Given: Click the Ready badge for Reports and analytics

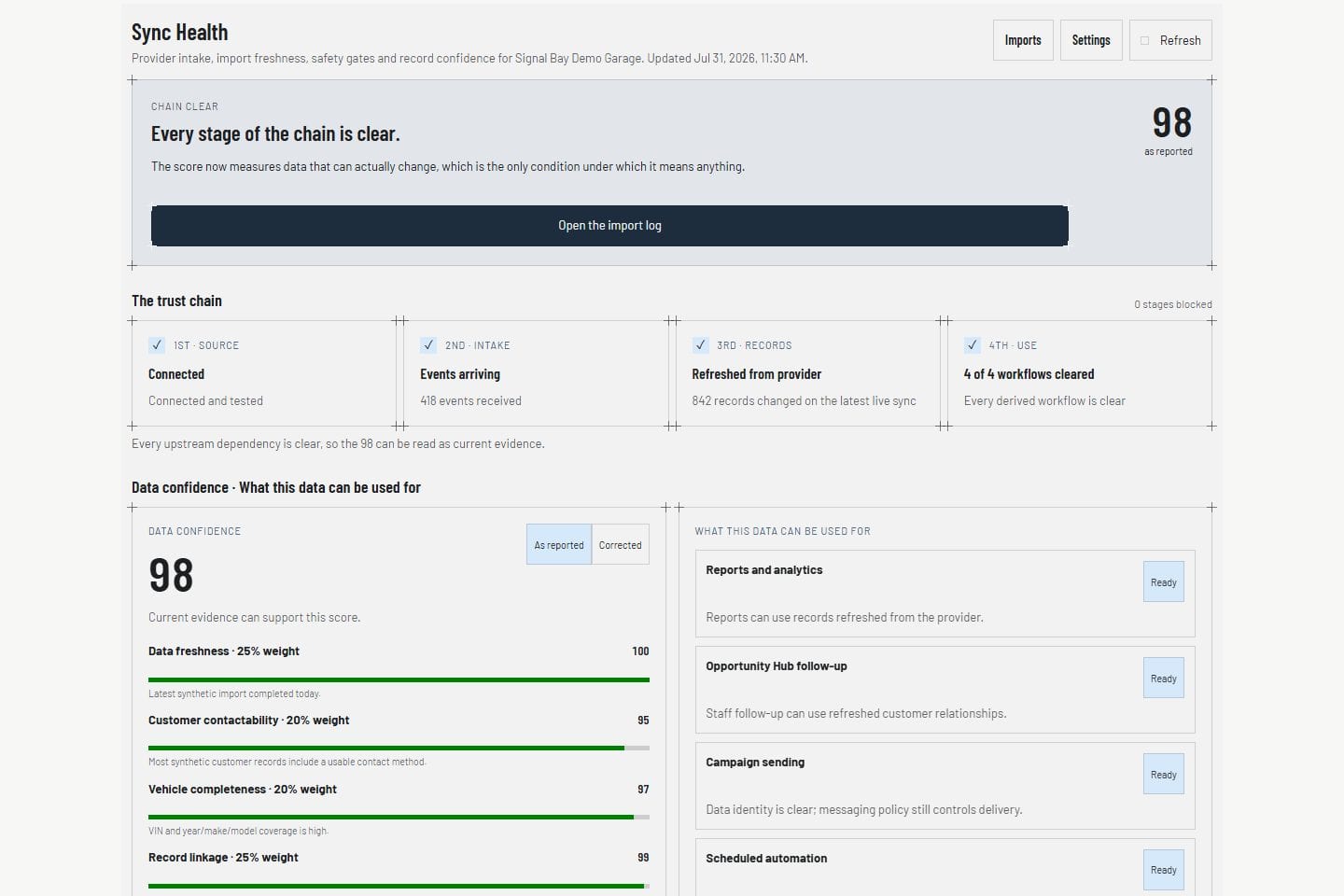Looking at the screenshot, I should pos(1164,582).
